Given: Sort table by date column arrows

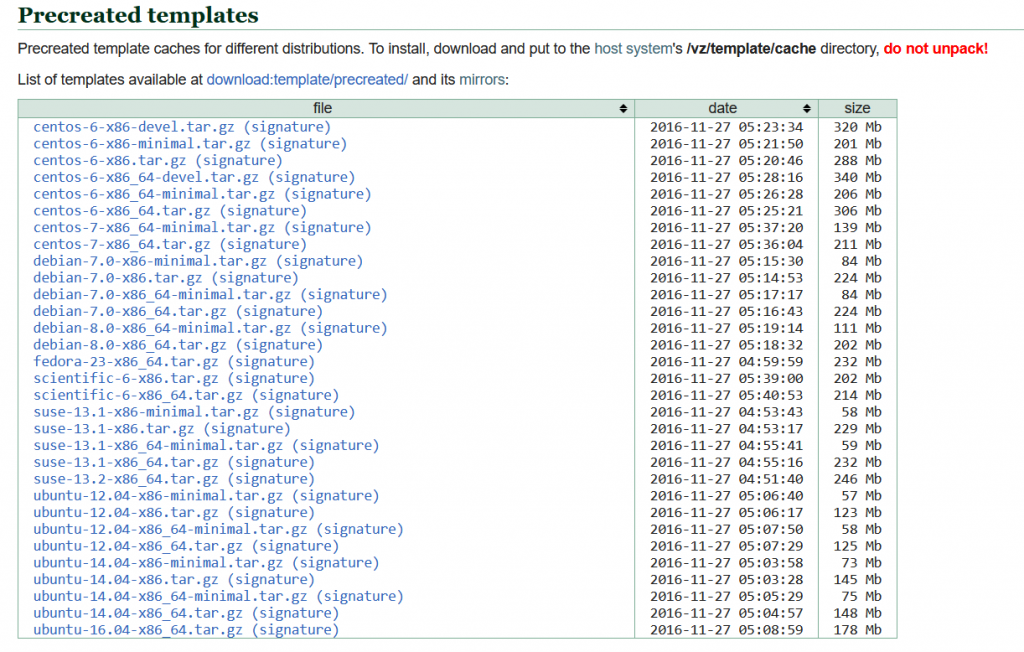Looking at the screenshot, I should coord(807,108).
